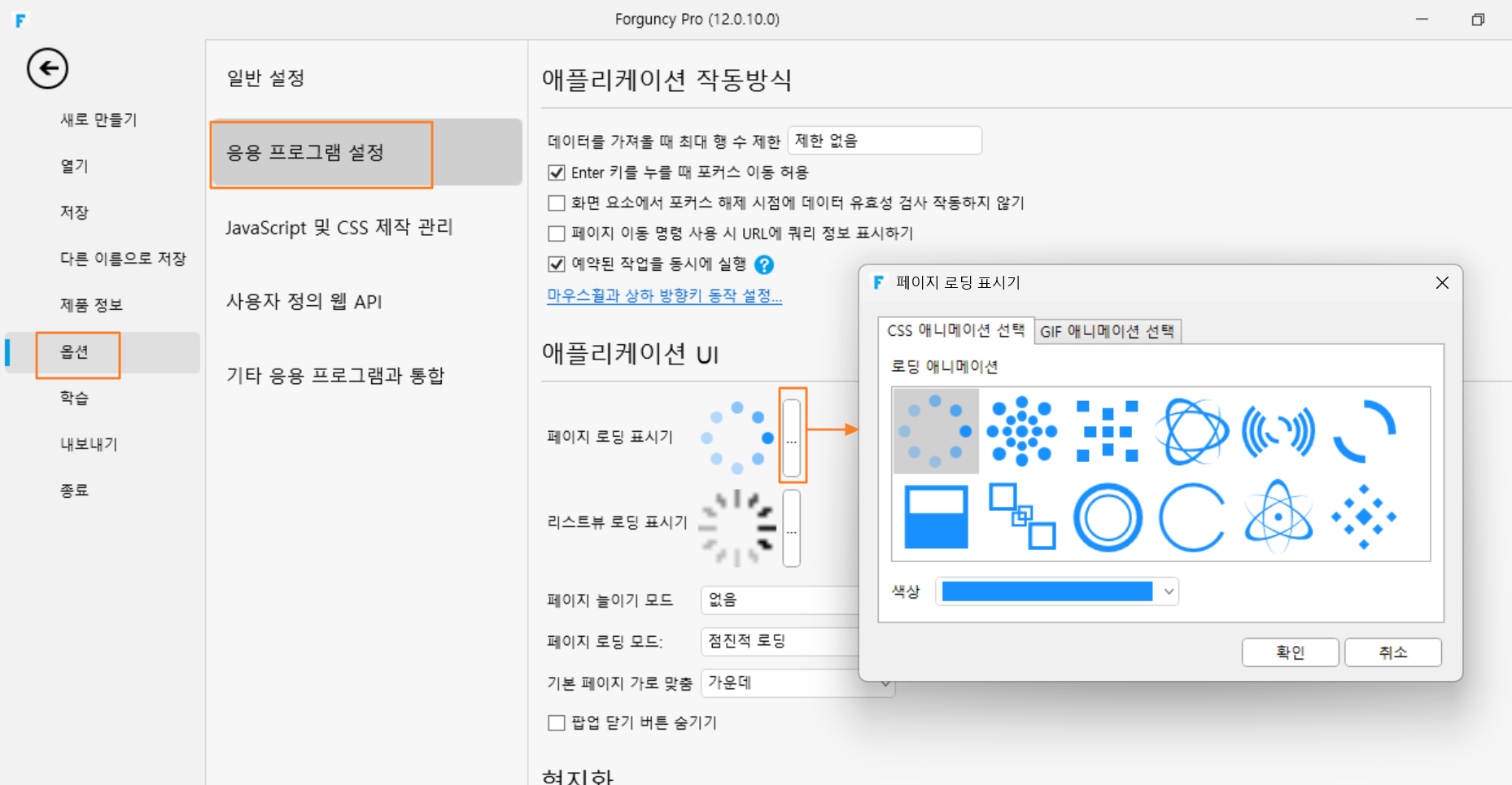
Task: Choose the double ring circle animation
Action: click(1108, 517)
